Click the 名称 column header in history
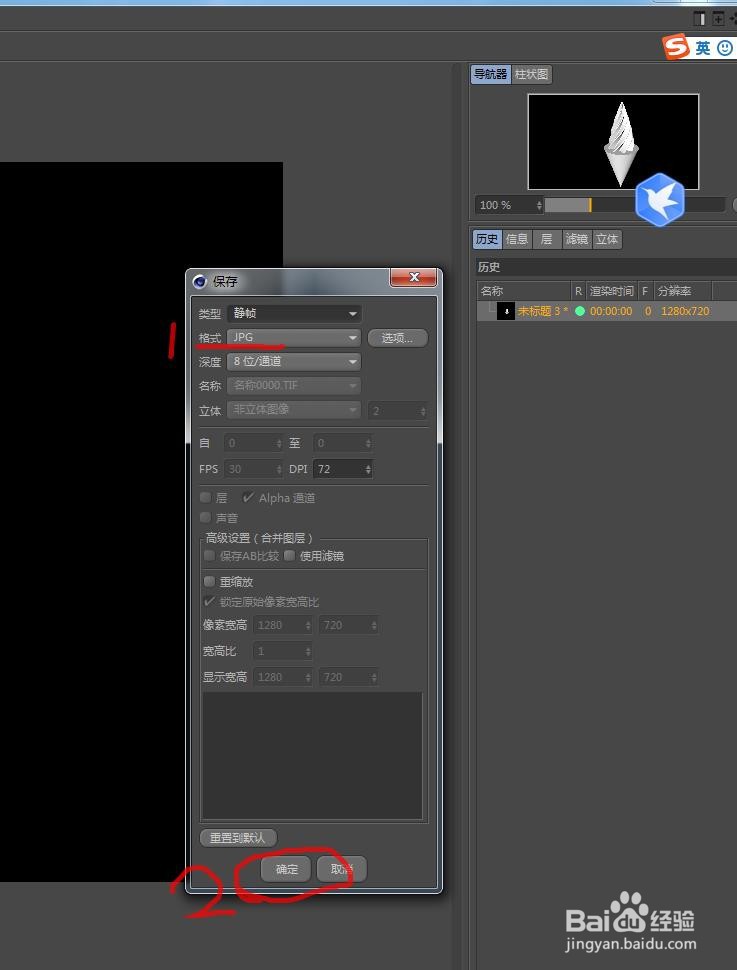 click(524, 291)
